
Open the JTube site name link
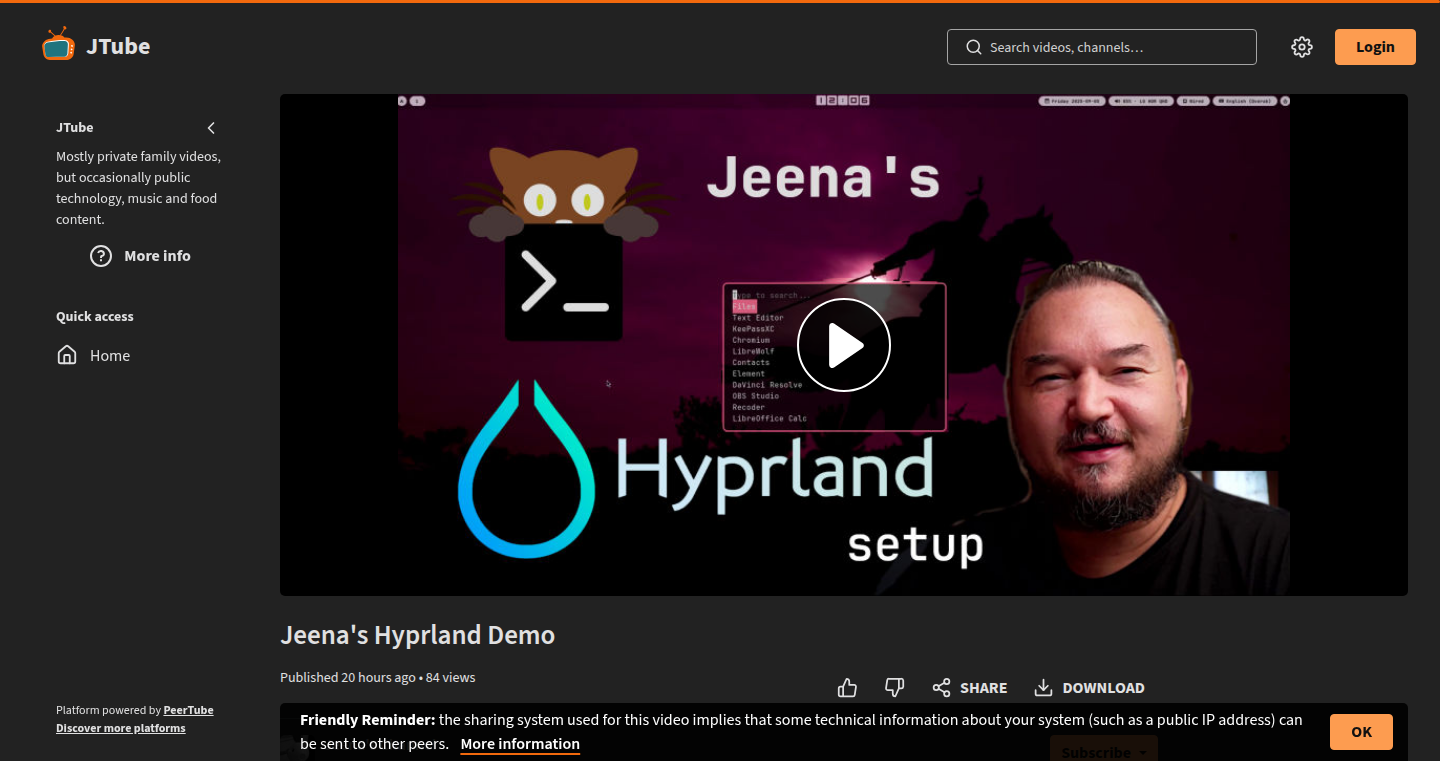118,46
